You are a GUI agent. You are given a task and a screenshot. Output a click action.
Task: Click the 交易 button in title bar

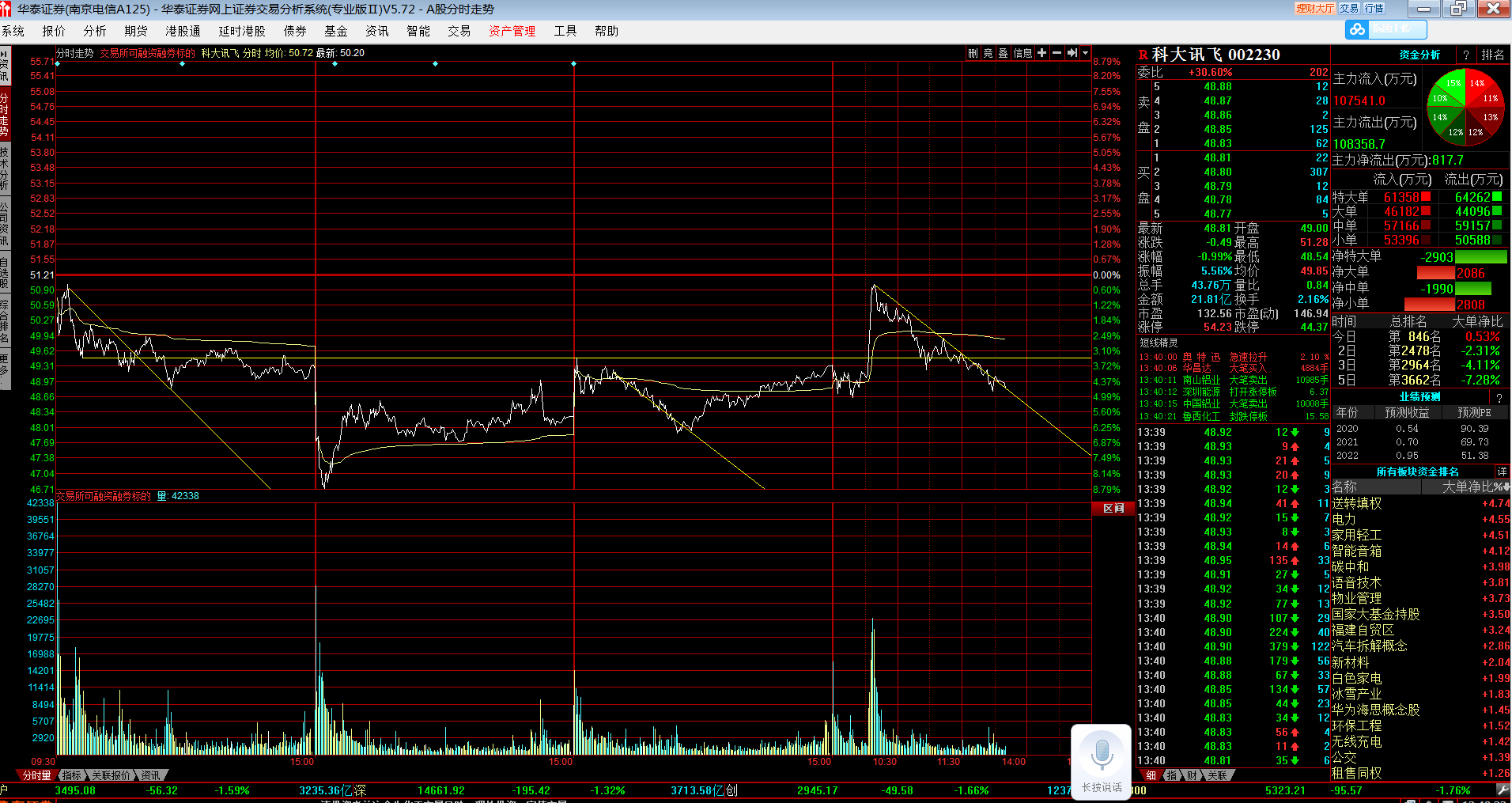(1349, 9)
